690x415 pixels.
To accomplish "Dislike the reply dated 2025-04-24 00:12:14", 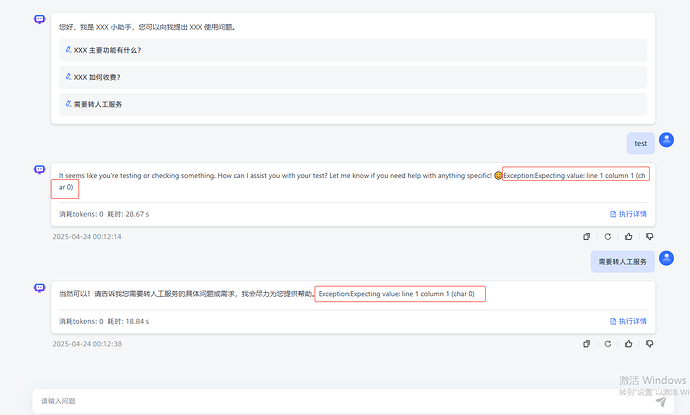I will 650,237.
